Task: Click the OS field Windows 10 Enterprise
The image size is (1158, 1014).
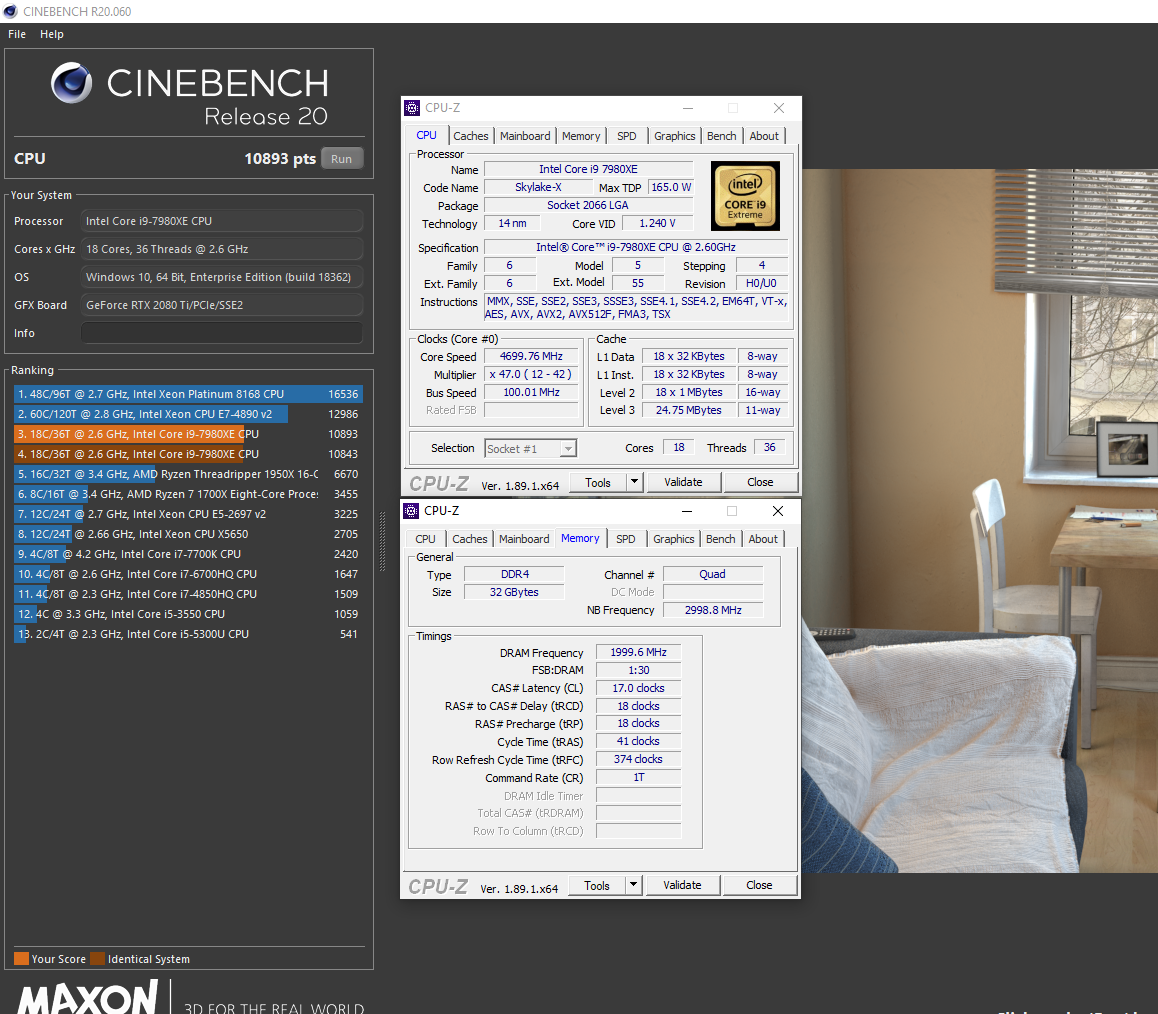Action: click(222, 277)
